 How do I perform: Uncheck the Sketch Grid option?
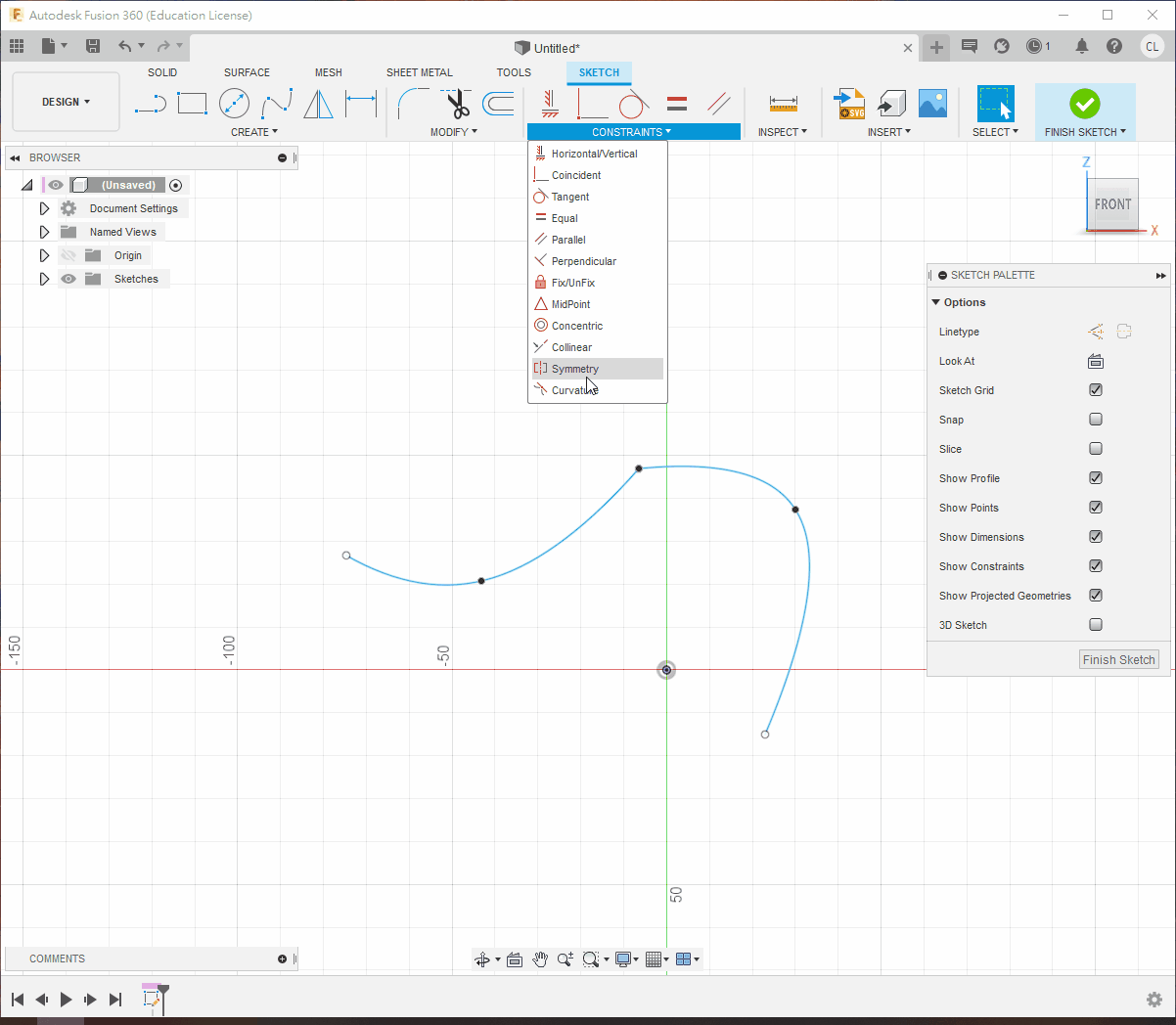1096,390
